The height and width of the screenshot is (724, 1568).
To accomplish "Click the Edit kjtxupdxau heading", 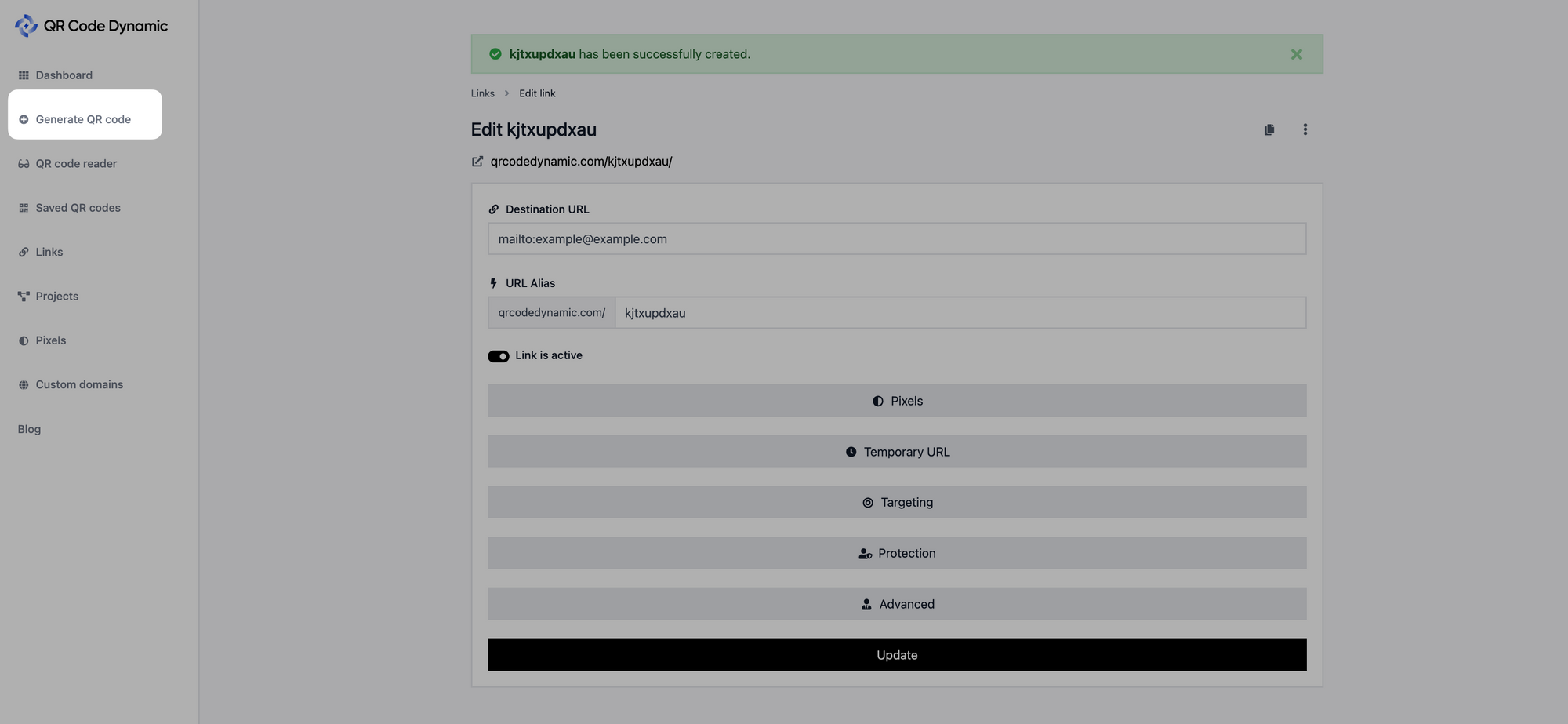I will click(x=534, y=129).
